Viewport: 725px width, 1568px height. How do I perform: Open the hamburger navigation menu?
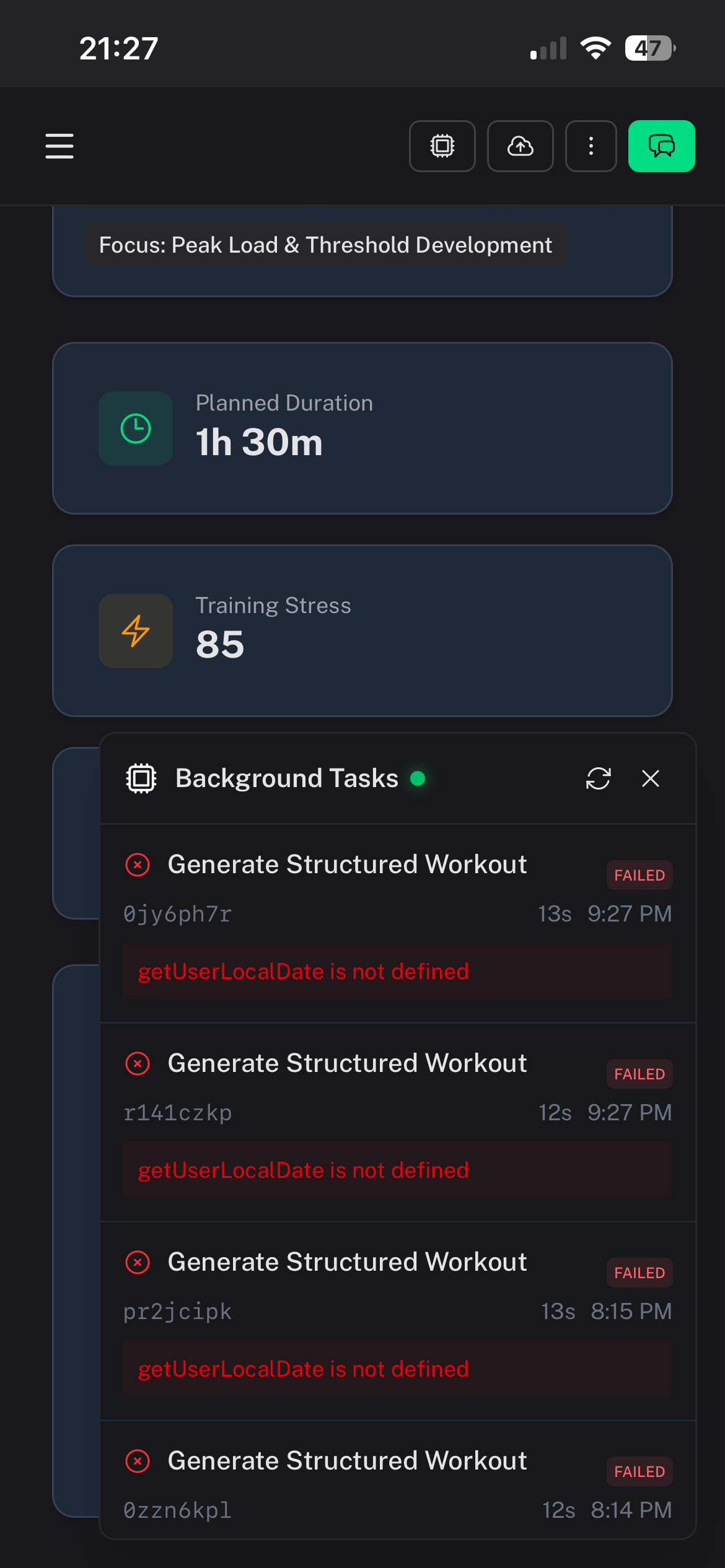[x=59, y=146]
